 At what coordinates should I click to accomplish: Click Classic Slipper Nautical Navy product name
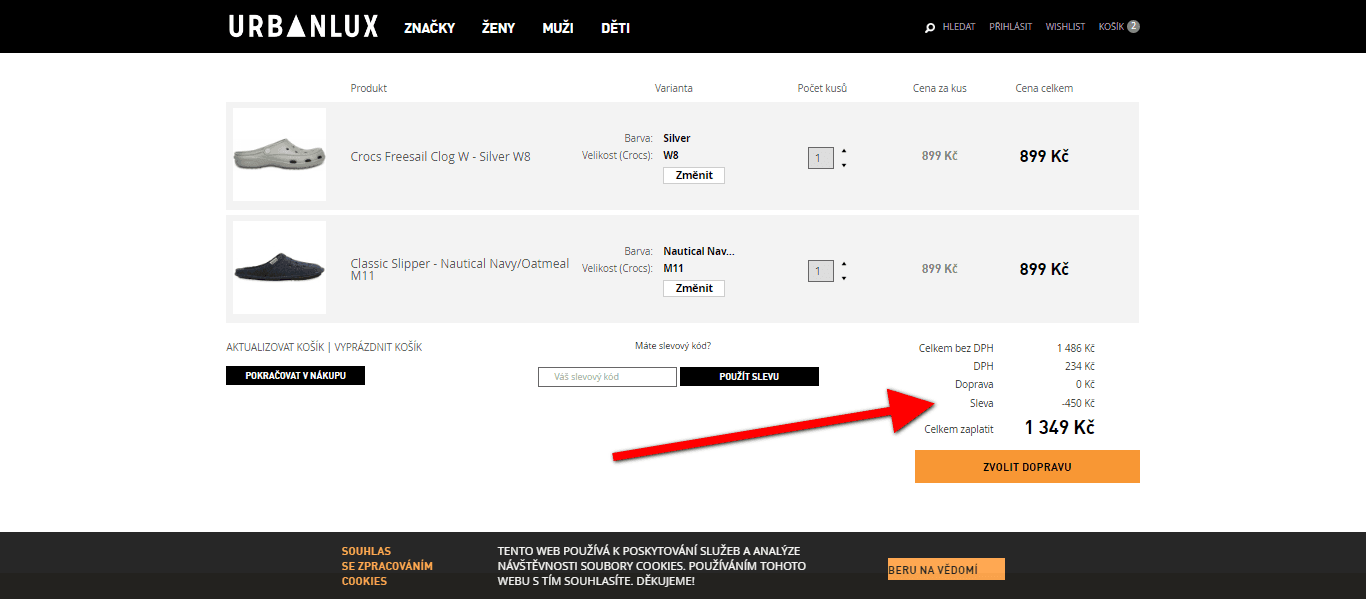click(460, 269)
